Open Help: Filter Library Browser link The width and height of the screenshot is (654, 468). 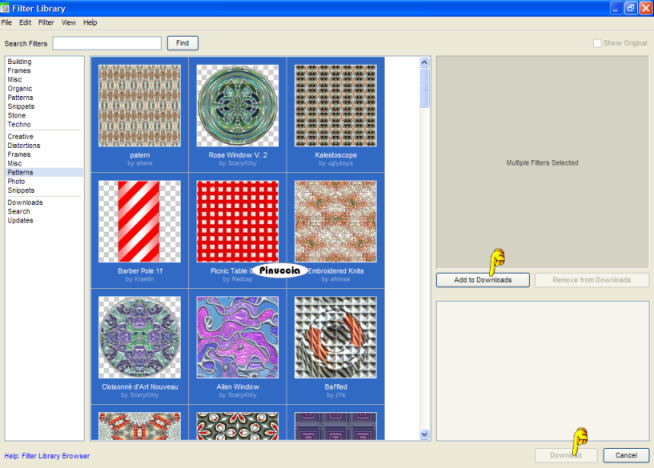point(47,456)
